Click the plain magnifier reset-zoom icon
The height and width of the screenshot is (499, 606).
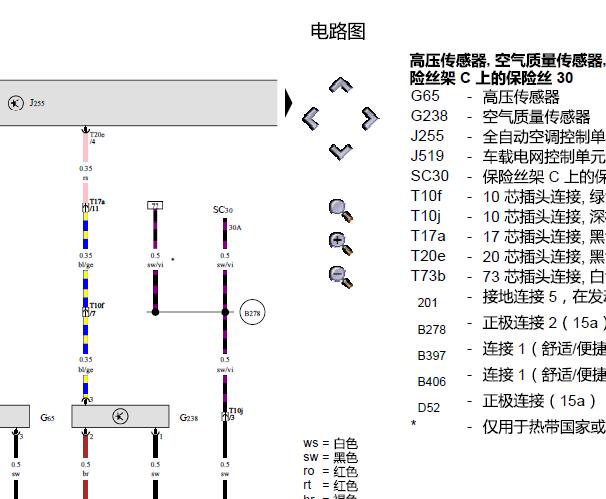click(x=340, y=211)
